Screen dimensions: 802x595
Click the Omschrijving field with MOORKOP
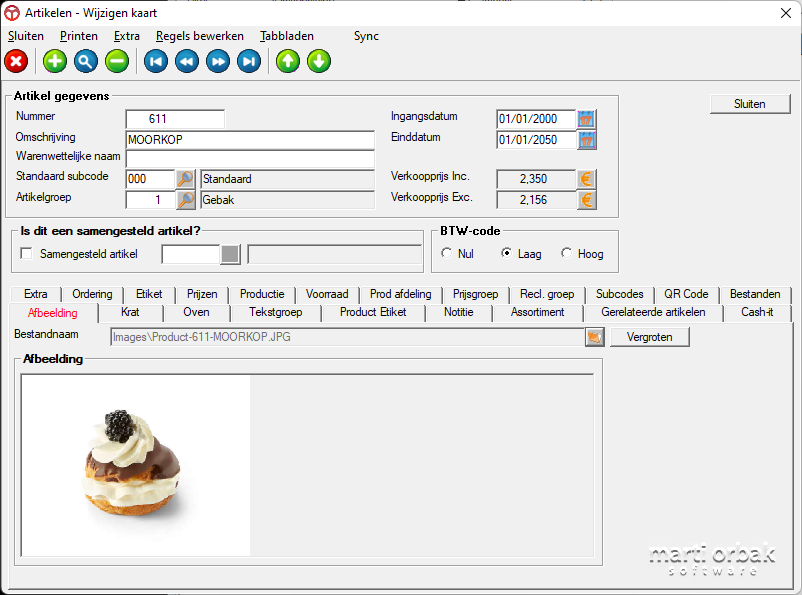click(250, 140)
